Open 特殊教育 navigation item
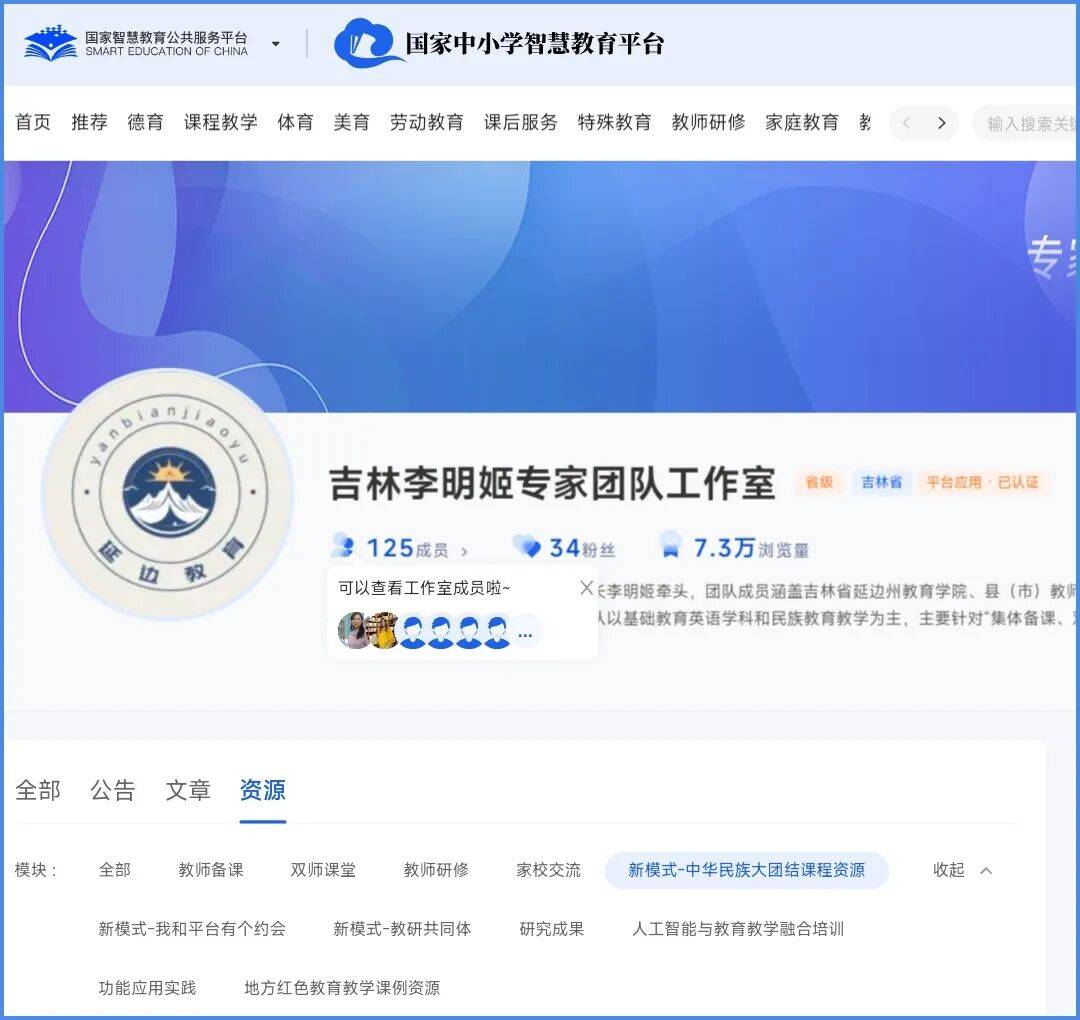 click(x=614, y=123)
